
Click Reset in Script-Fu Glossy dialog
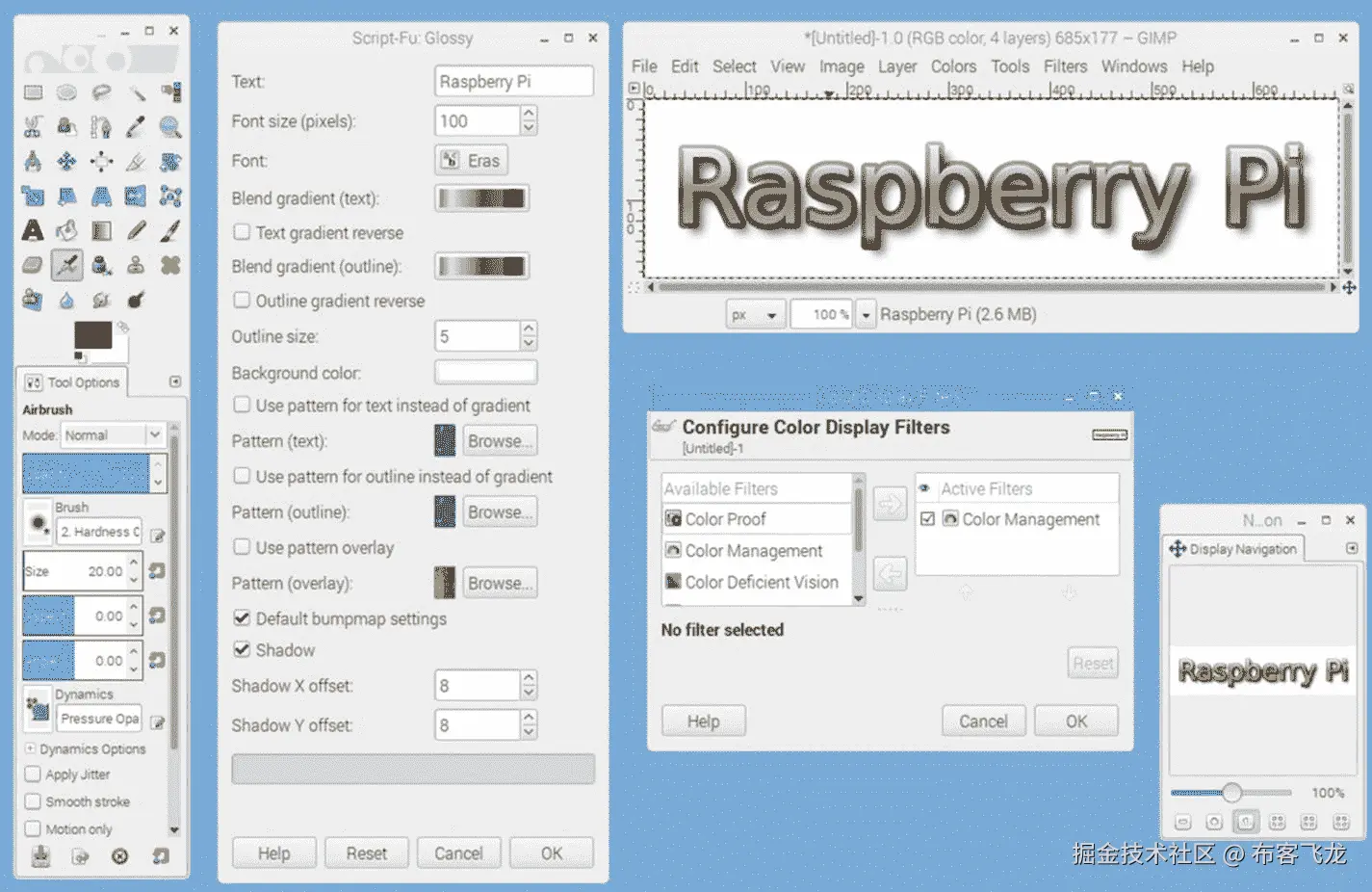tap(366, 853)
